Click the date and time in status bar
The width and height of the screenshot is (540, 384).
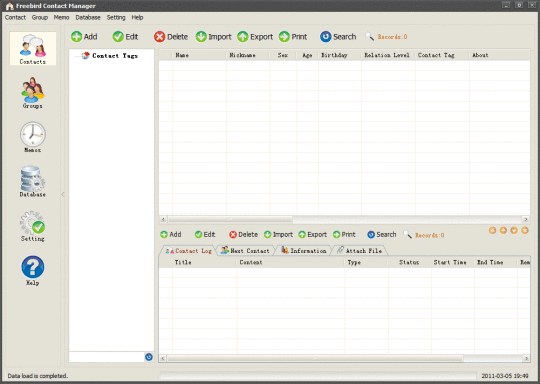tap(505, 376)
